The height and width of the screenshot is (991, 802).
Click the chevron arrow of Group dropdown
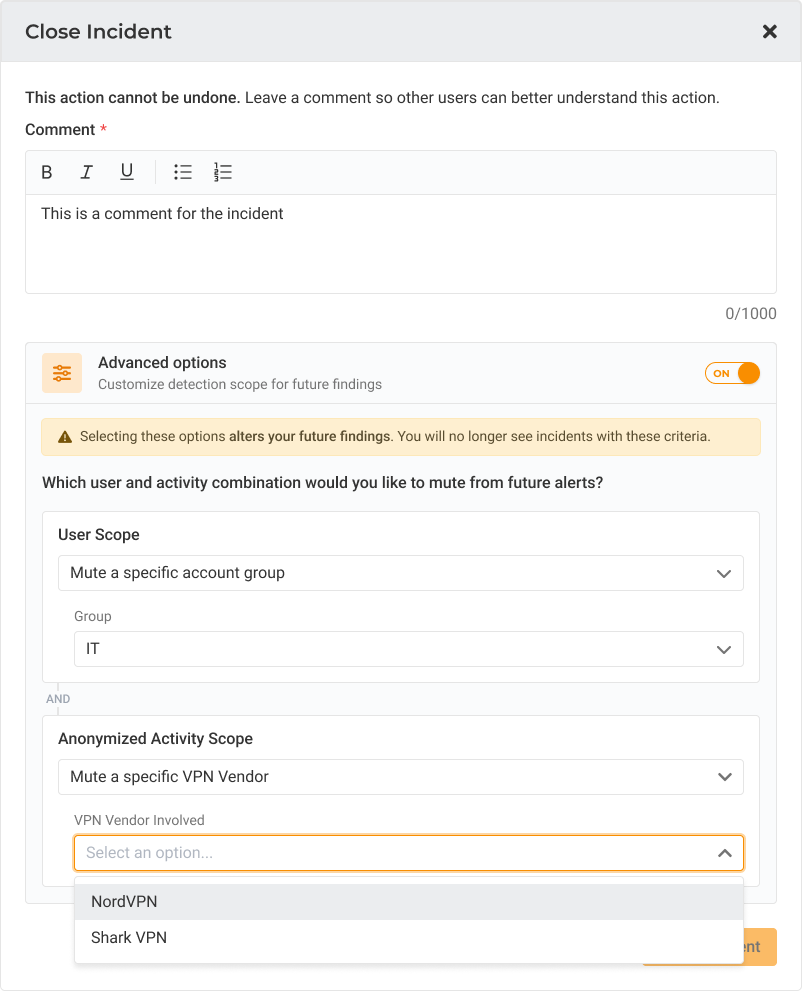coord(724,650)
